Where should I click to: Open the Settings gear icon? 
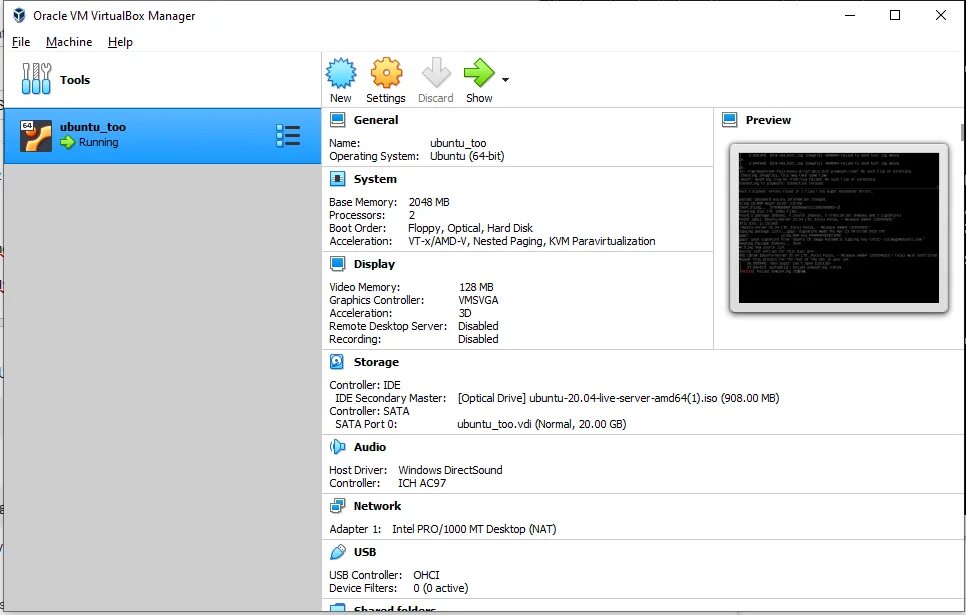tap(386, 73)
